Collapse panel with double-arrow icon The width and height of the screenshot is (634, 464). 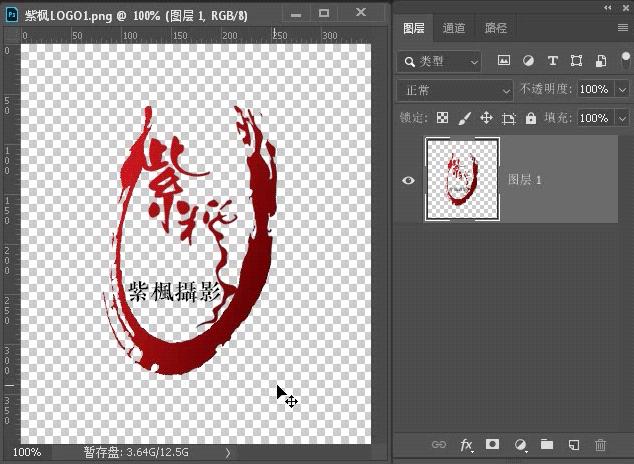click(607, 7)
